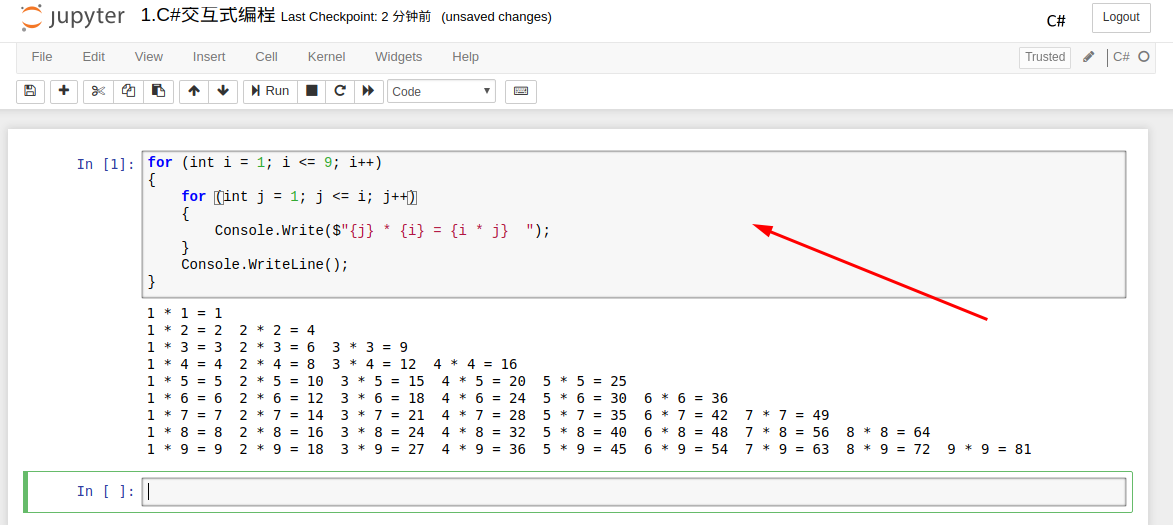This screenshot has height=525, width=1173.
Task: Insert a cell below with plus icon
Action: [x=64, y=91]
